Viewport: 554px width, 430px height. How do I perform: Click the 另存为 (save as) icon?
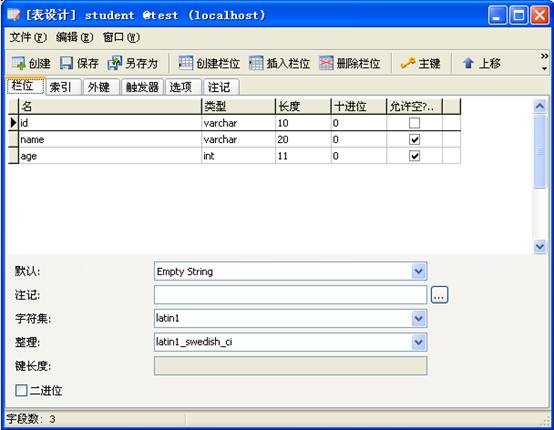tap(115, 63)
